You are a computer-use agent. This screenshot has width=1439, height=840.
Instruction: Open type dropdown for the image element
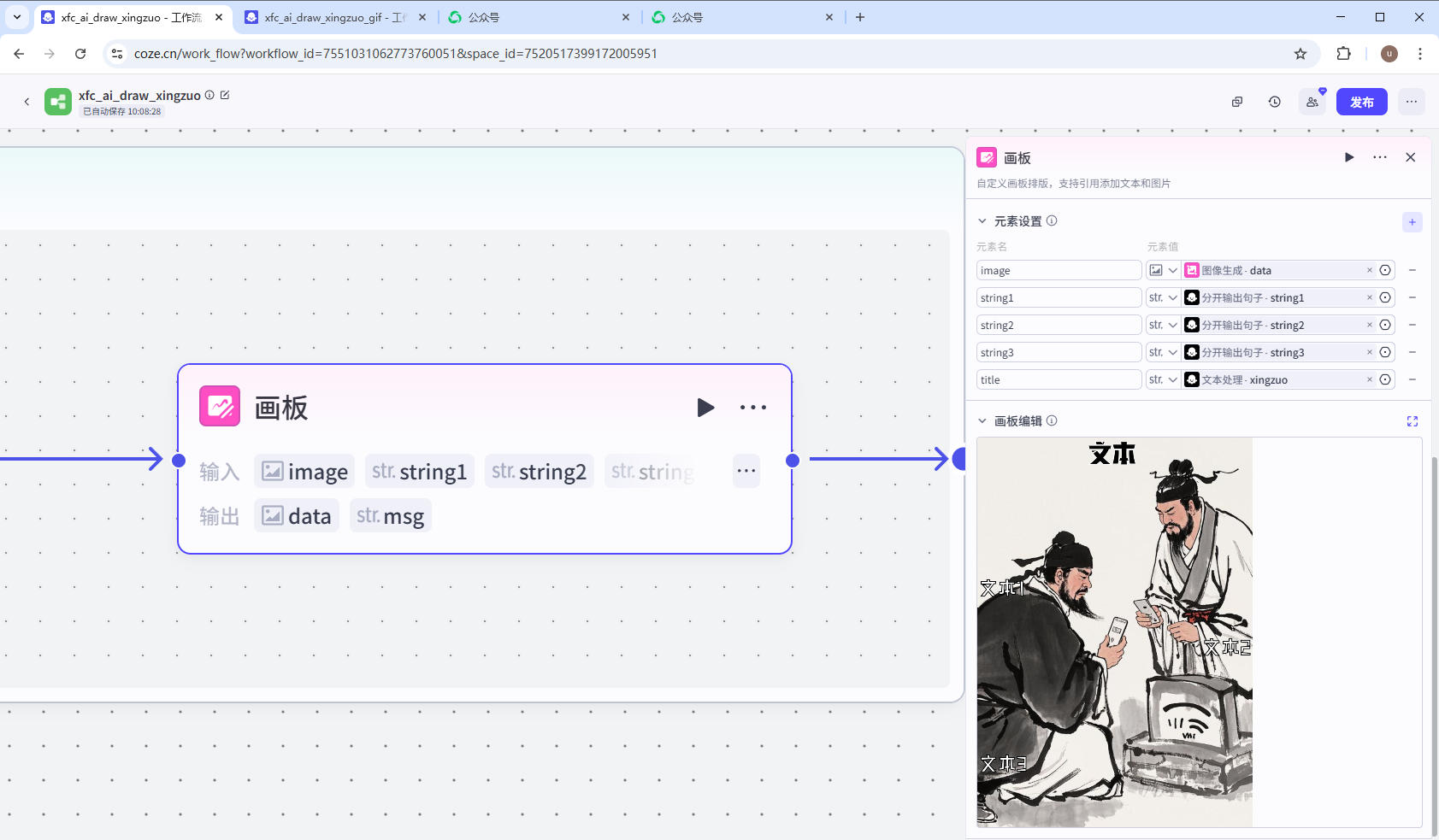tap(1164, 270)
